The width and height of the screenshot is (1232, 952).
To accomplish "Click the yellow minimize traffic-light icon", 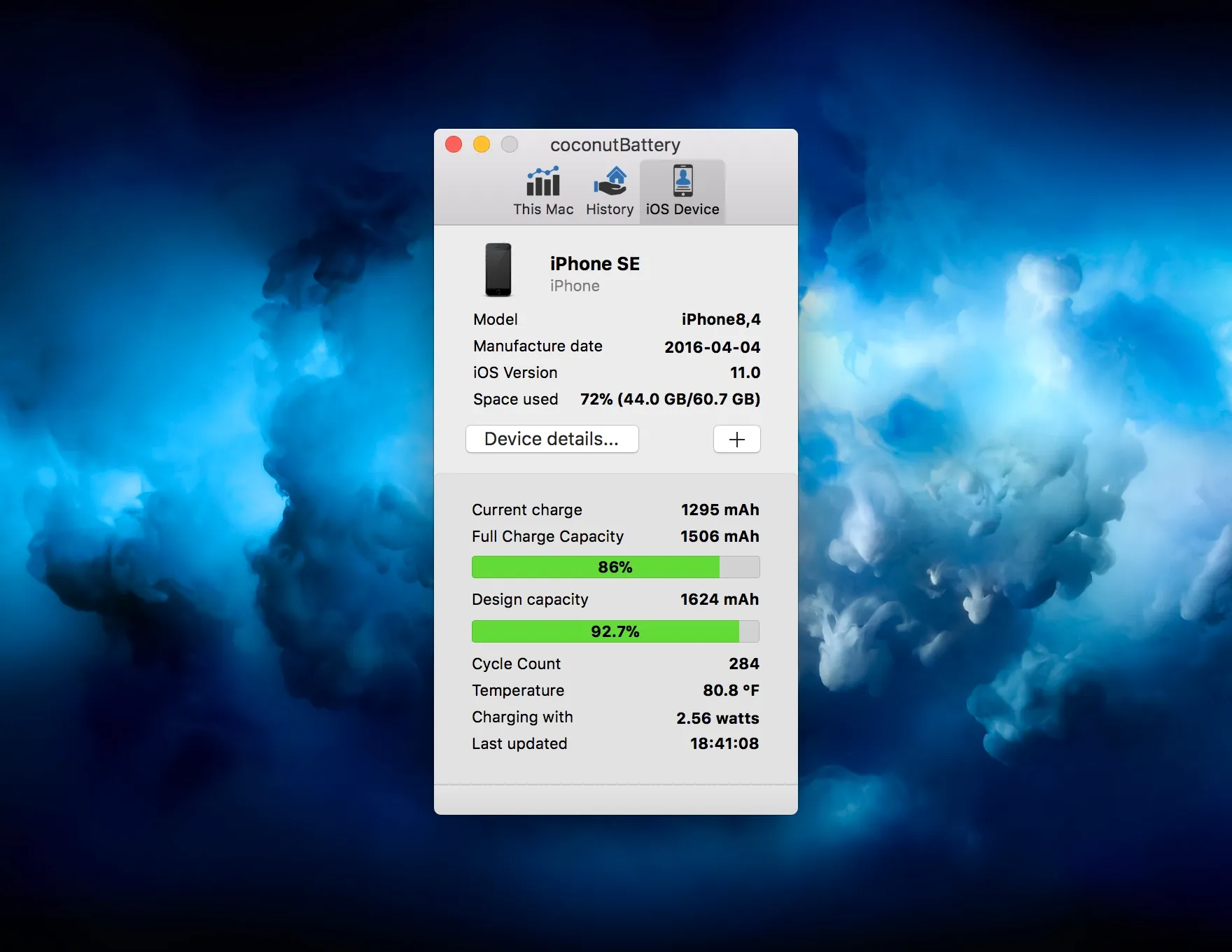I will [x=482, y=144].
